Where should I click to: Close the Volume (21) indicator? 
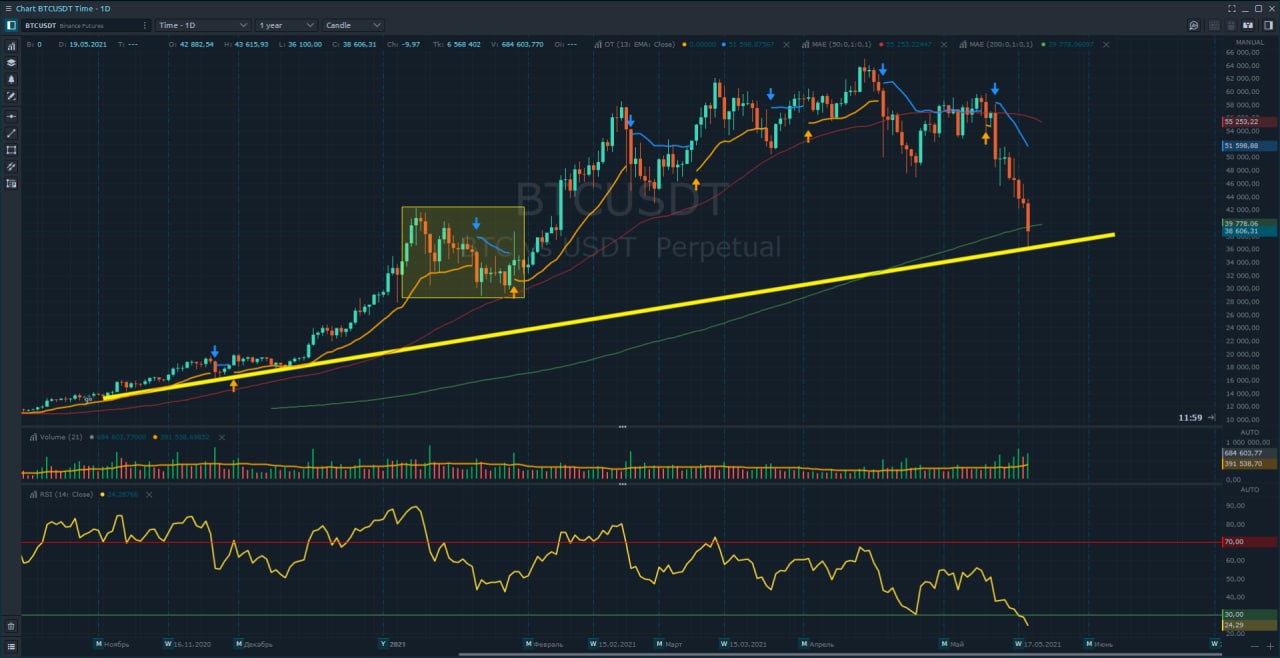(x=222, y=437)
